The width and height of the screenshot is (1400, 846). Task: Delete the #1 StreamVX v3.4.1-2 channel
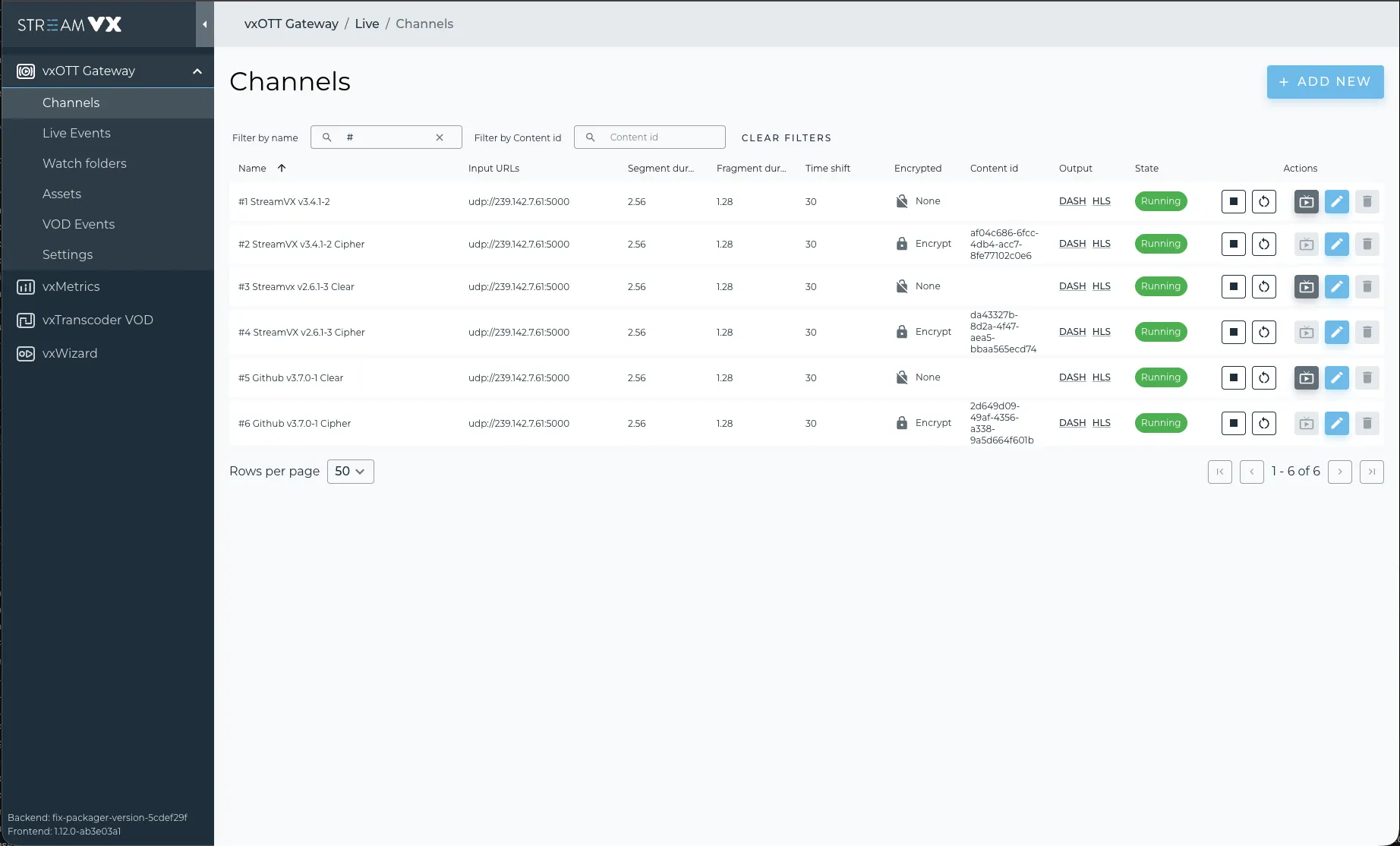(1367, 201)
